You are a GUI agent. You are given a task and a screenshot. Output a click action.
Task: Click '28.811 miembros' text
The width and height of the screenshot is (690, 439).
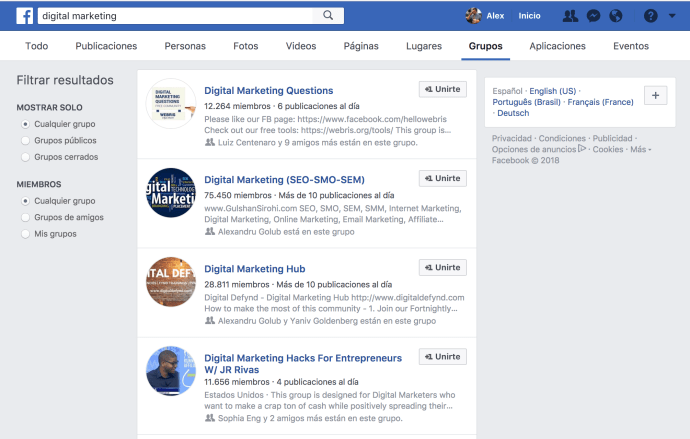237,285
